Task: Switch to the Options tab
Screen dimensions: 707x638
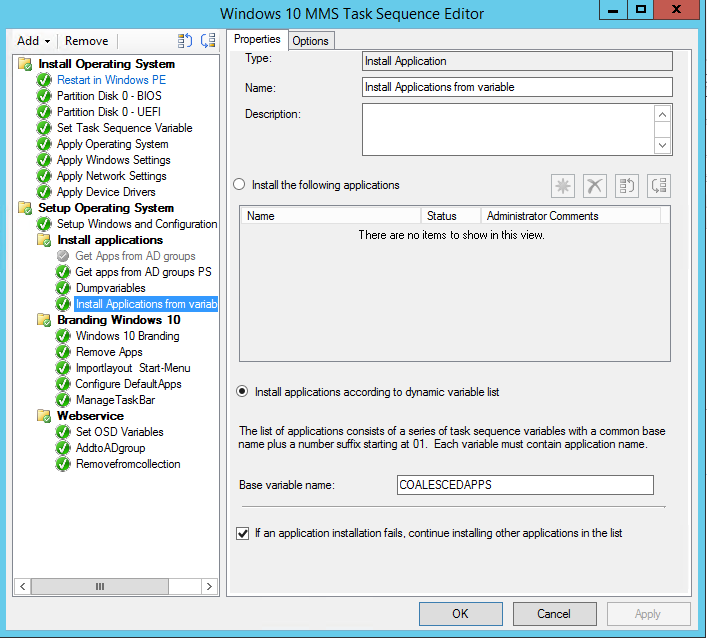Action: tap(310, 41)
